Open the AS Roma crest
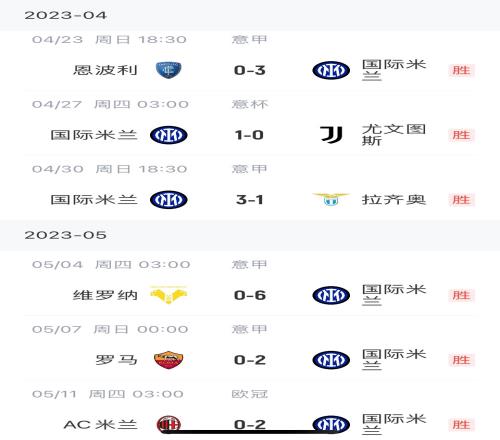Viewport: 500px width, 440px height. (x=169, y=360)
